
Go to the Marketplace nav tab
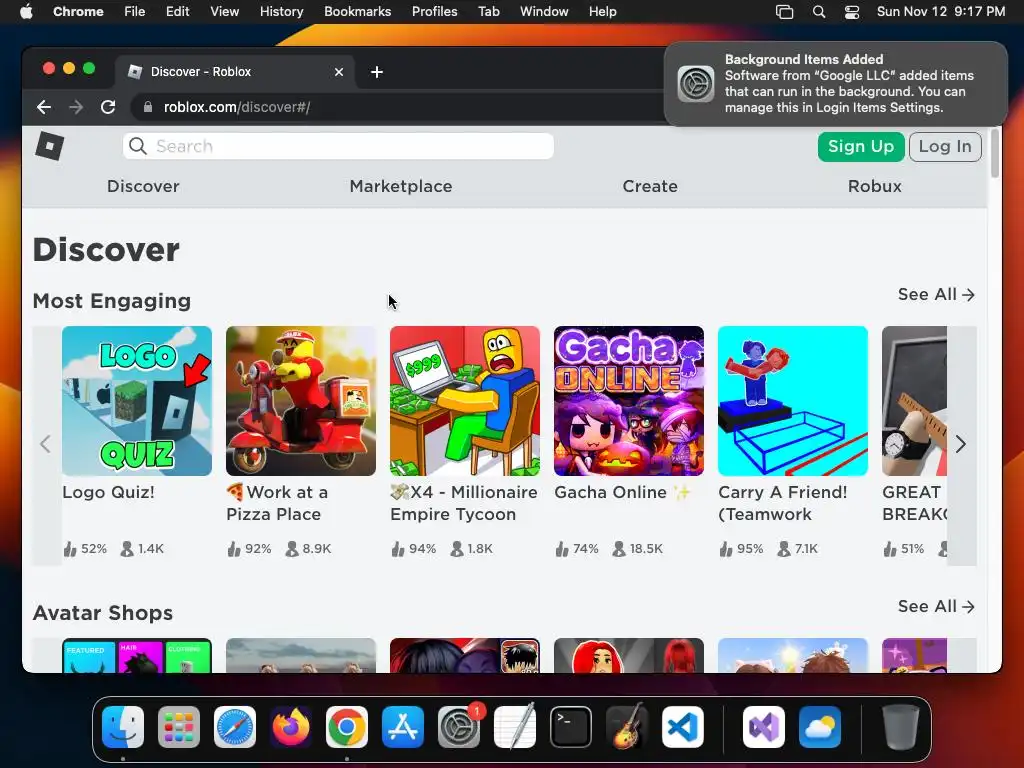click(401, 186)
